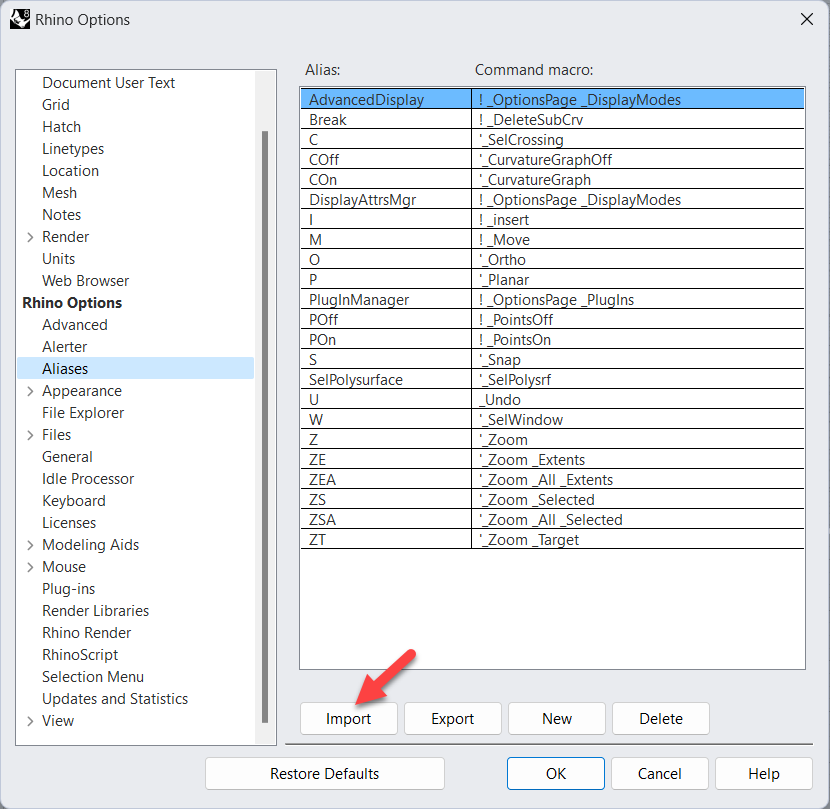
Task: Select the COff alias cell
Action: 386,160
